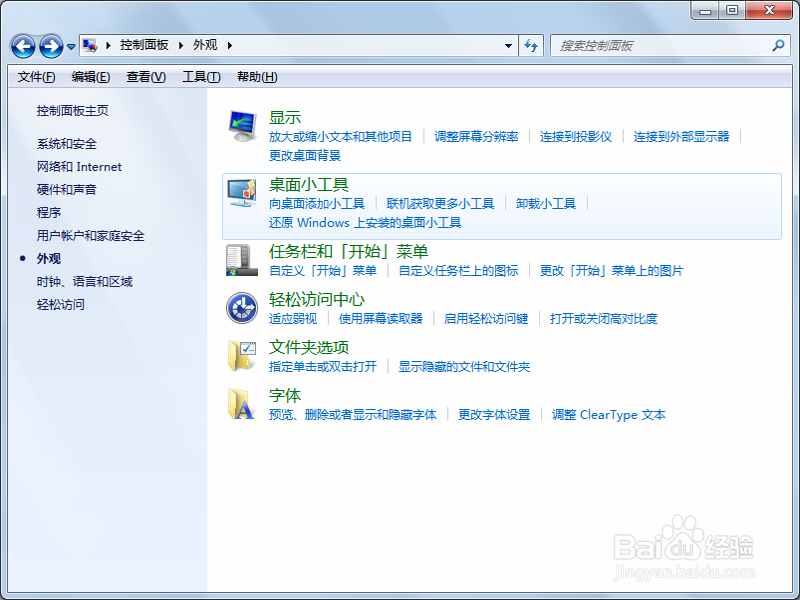Open 用户帐户和家庭安全 in the sidebar
Viewport: 800px width, 600px height.
[91, 236]
